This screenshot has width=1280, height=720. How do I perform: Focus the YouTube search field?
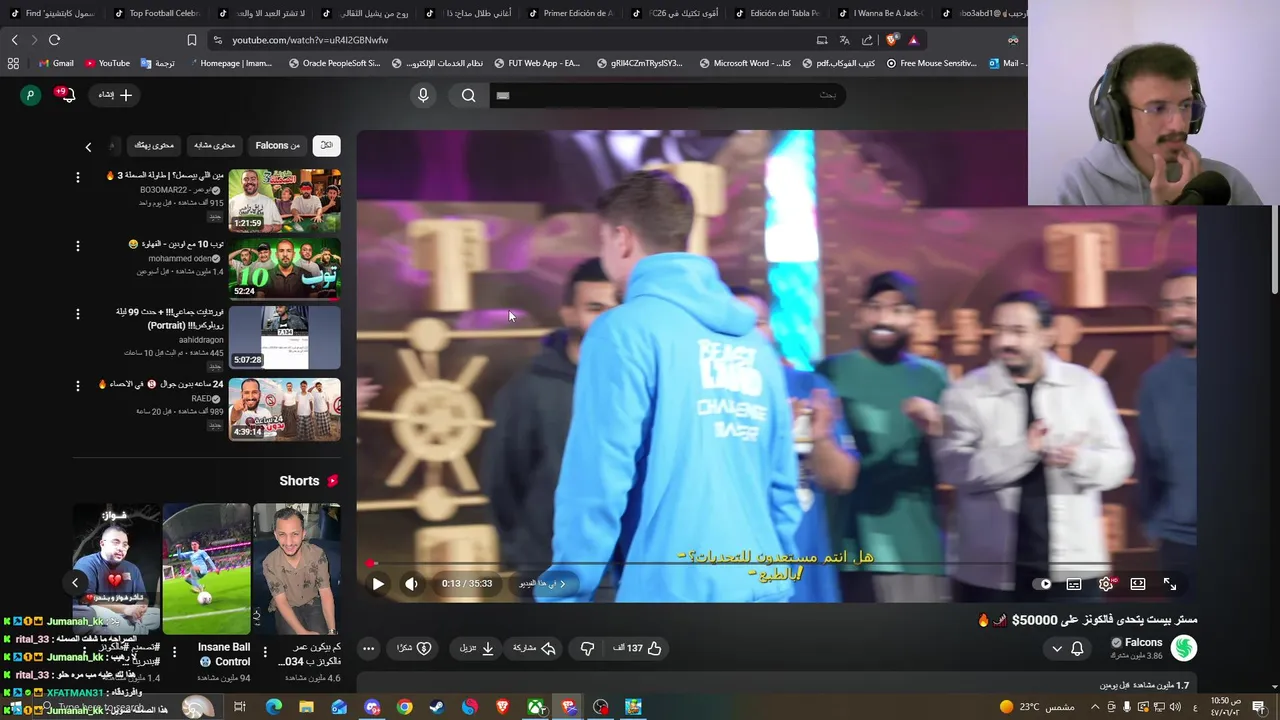click(x=666, y=95)
